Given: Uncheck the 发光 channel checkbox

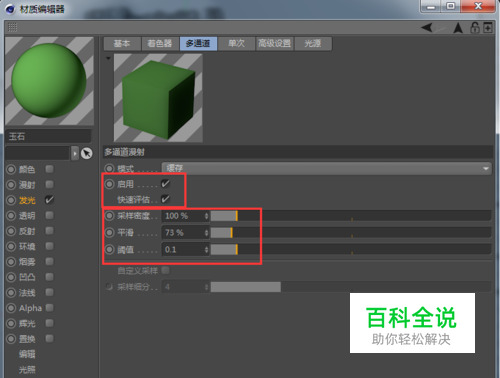Looking at the screenshot, I should tap(49, 200).
